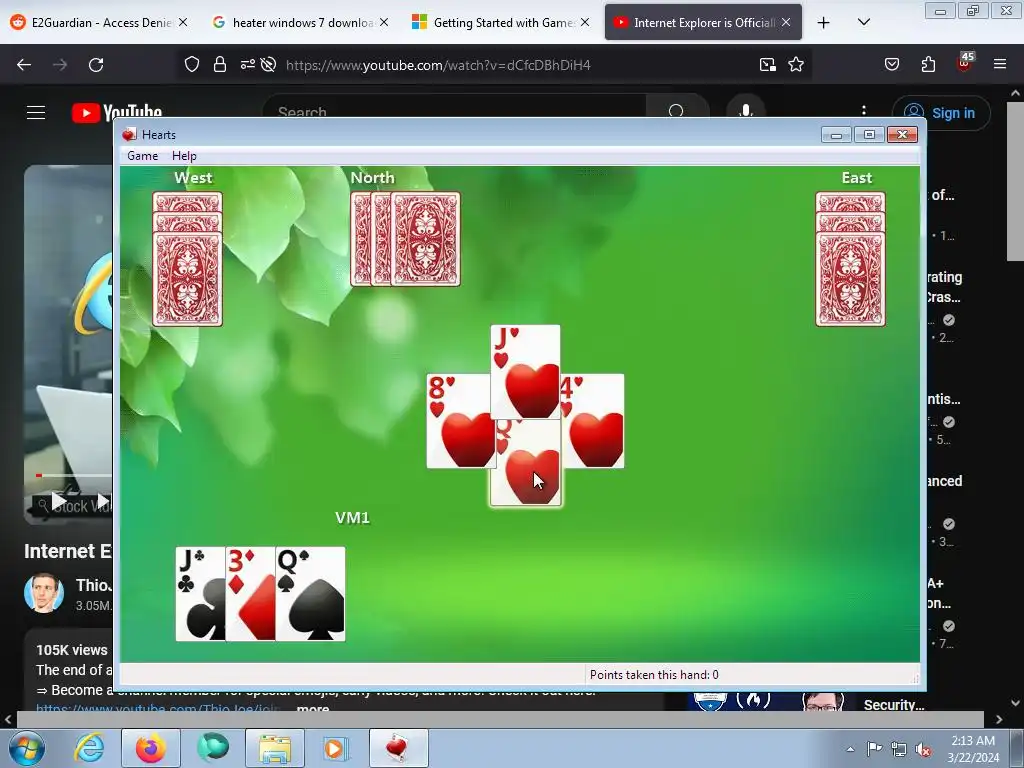Open the clock showing 2:13 AM

coord(973,749)
